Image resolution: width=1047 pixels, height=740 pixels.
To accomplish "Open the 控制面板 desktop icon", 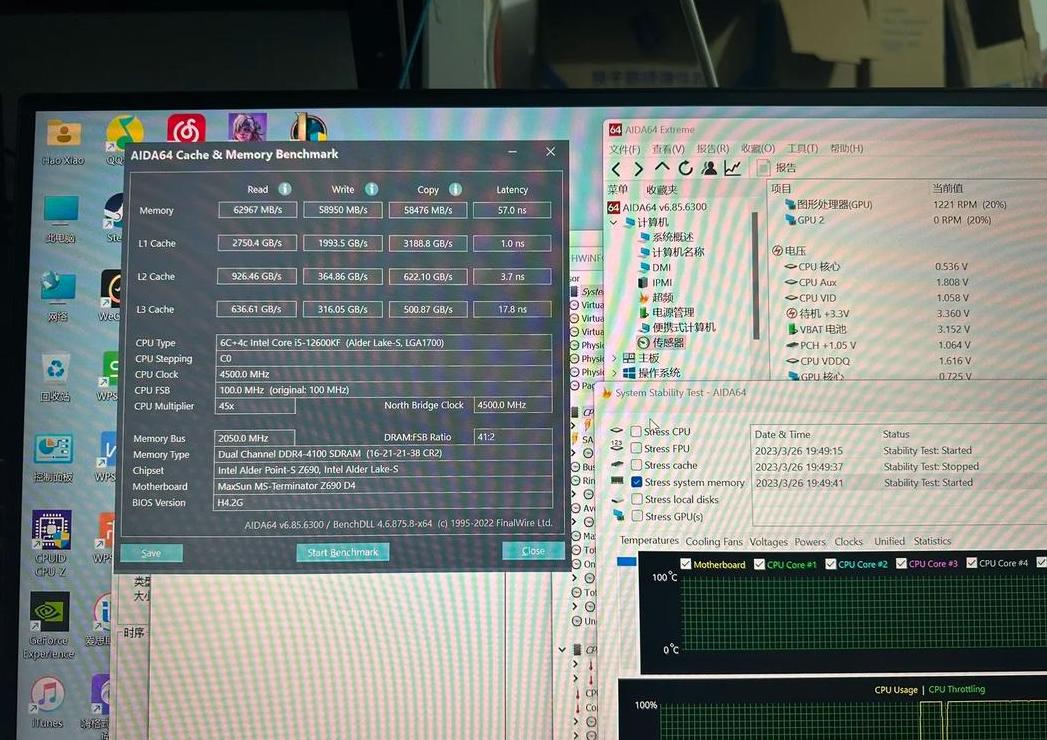I will coord(53,458).
